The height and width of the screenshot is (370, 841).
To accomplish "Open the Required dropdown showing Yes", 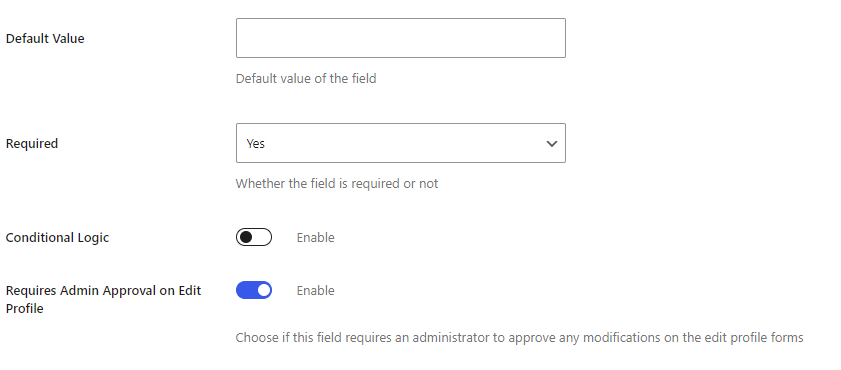I will [401, 143].
